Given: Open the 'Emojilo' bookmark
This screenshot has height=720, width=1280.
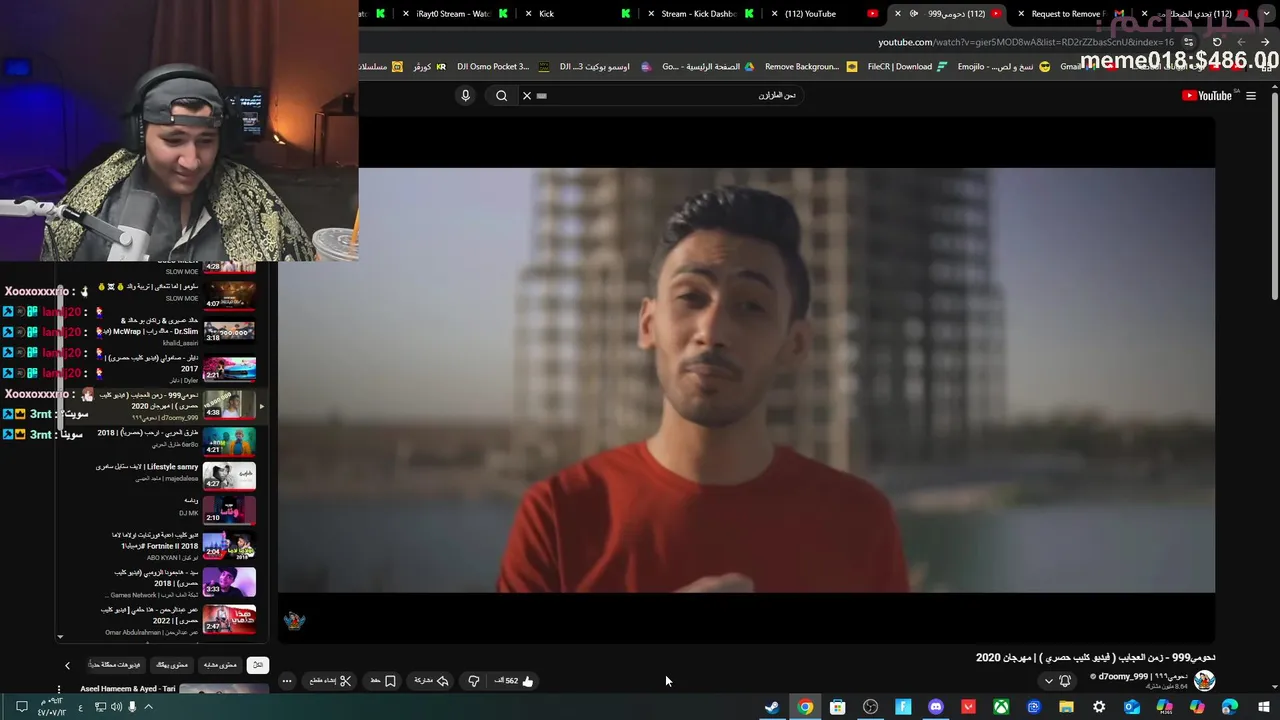Looking at the screenshot, I should [x=1003, y=67].
